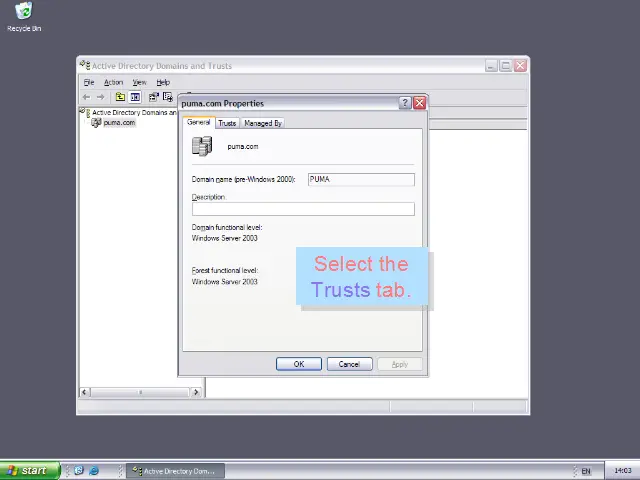Viewport: 640px width, 480px height.
Task: Open the File menu
Action: pyautogui.click(x=89, y=82)
